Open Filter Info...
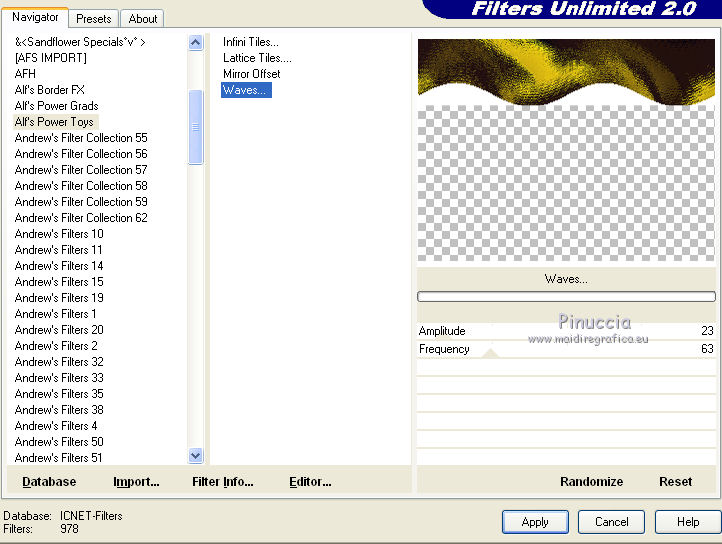Screen dimensions: 722x544 coord(223,482)
